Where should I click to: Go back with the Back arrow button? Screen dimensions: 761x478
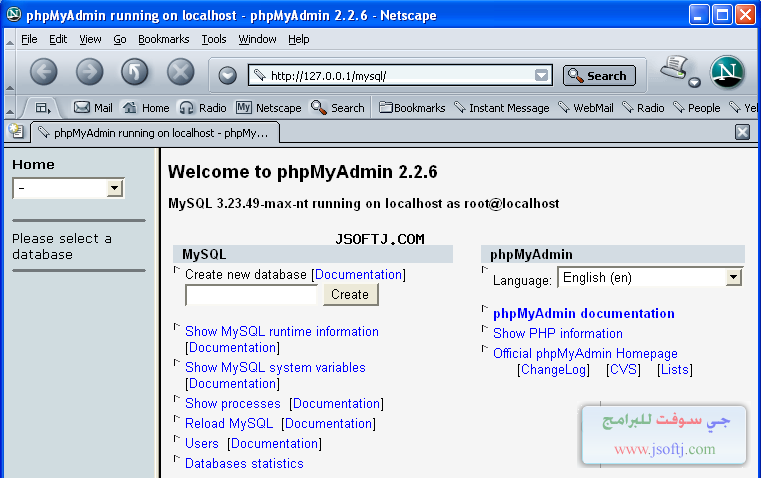click(44, 72)
